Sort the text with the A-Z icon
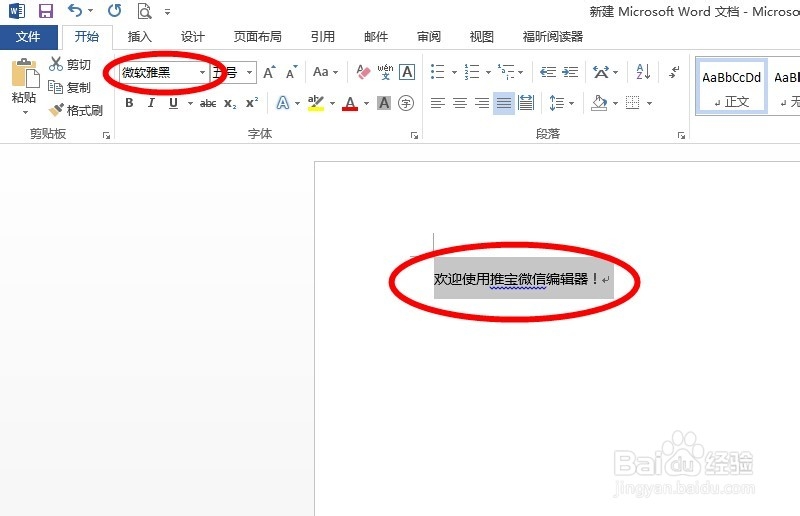This screenshot has width=800, height=516. click(x=643, y=72)
